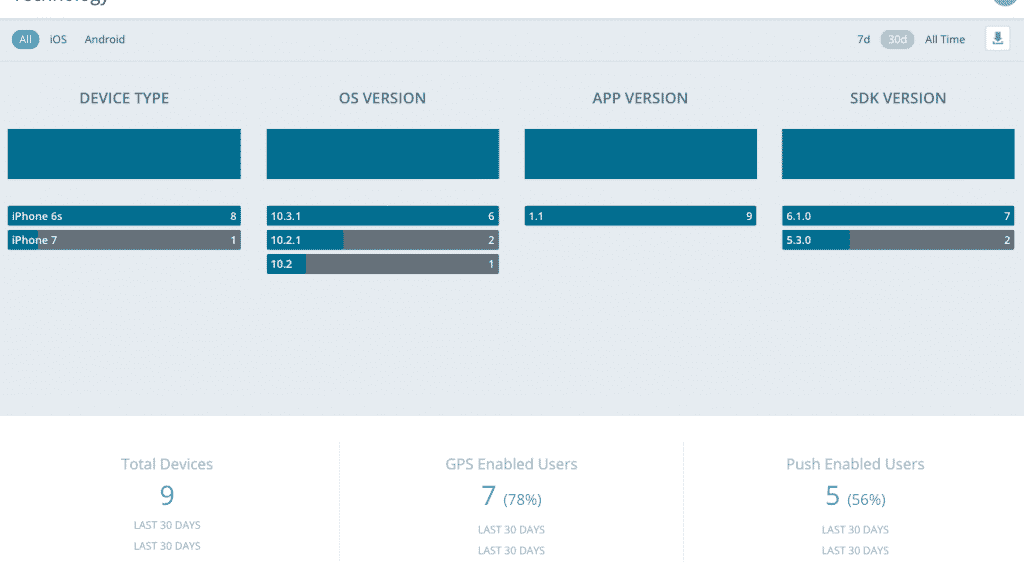
Task: Filter the data by iOS
Action: [58, 40]
